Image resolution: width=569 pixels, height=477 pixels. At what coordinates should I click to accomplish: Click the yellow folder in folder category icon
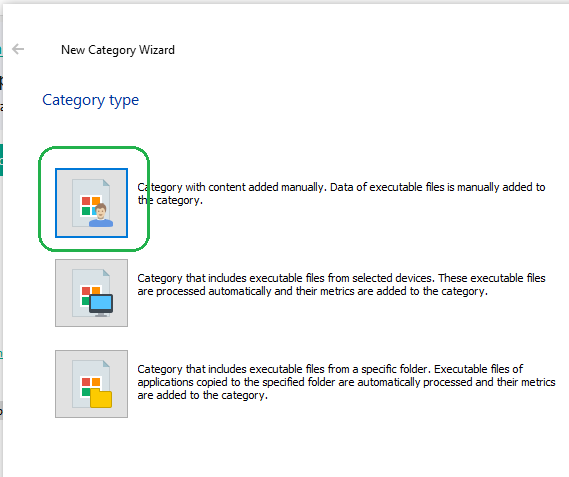(101, 398)
